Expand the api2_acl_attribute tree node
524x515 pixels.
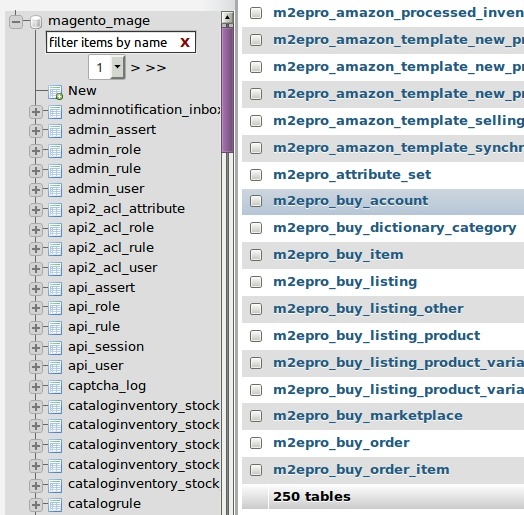36,210
